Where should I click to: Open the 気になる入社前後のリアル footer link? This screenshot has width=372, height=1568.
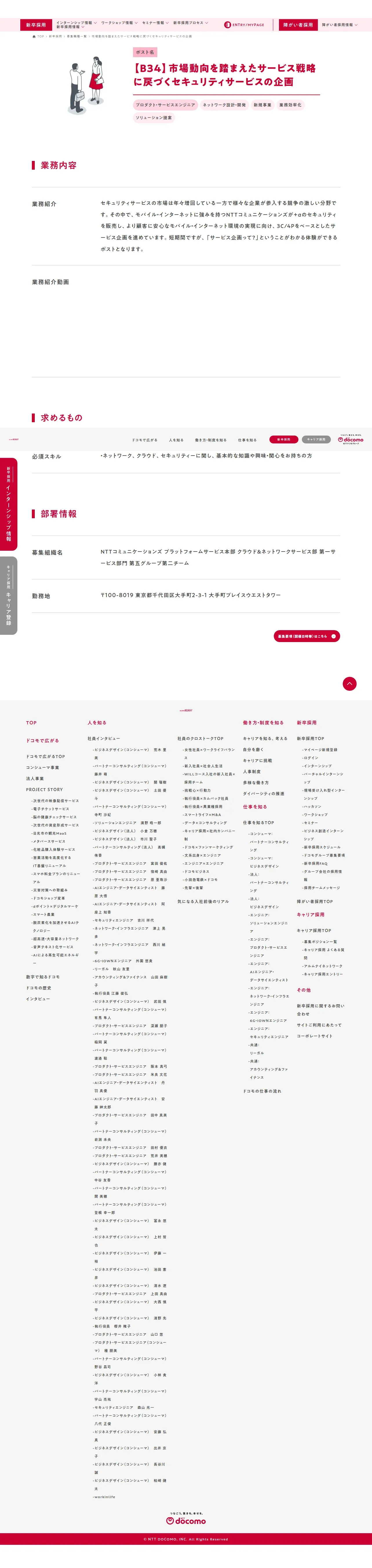click(x=203, y=902)
